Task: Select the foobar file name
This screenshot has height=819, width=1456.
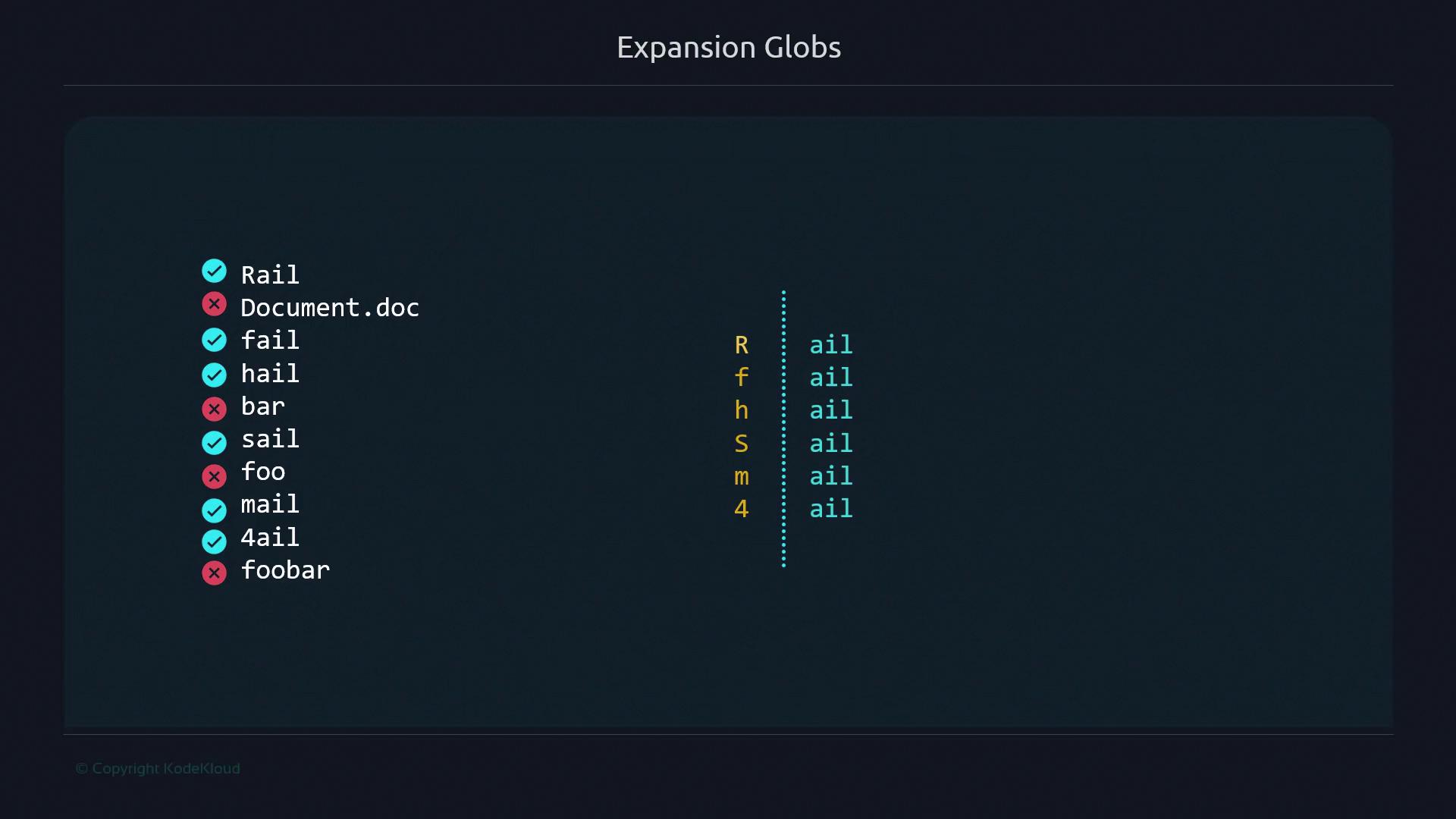Action: (285, 570)
